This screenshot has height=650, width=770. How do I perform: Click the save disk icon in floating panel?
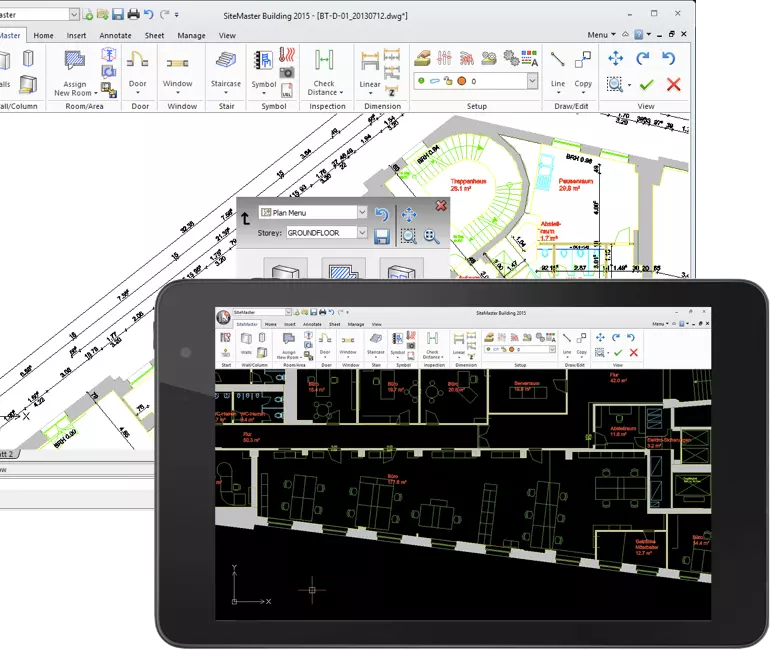[x=382, y=237]
